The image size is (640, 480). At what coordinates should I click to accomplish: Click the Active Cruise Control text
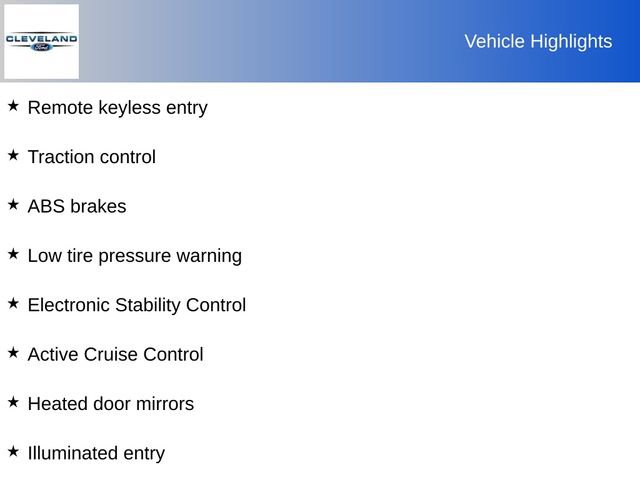tap(115, 354)
